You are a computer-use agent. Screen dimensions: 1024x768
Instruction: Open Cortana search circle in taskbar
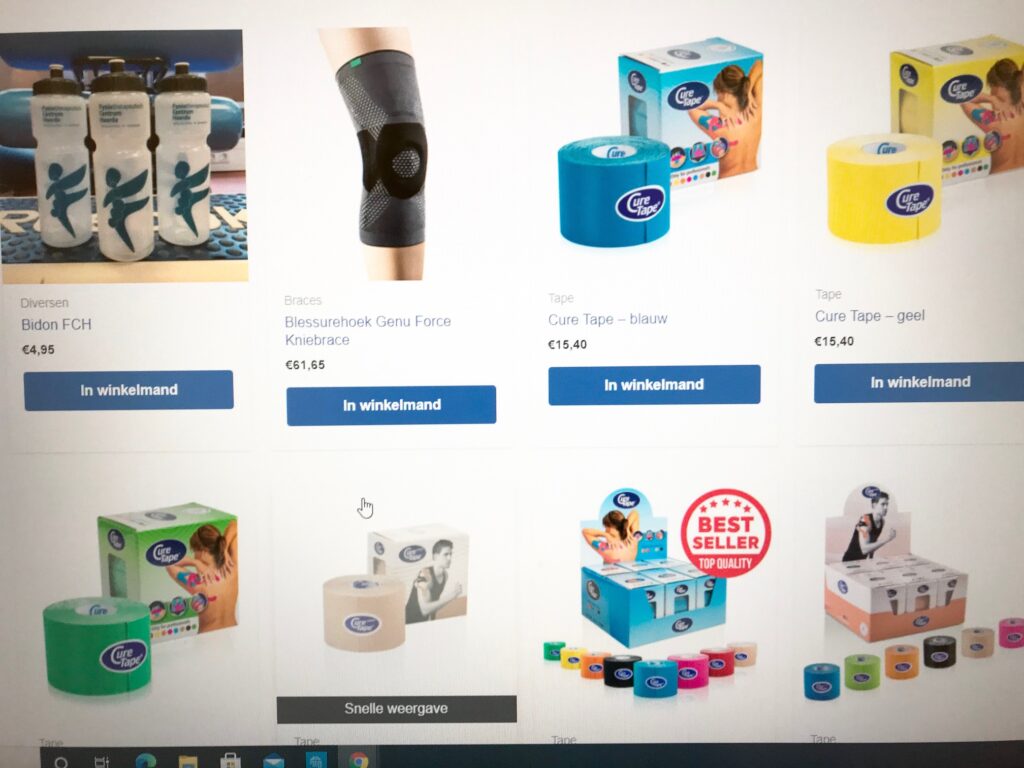61,761
